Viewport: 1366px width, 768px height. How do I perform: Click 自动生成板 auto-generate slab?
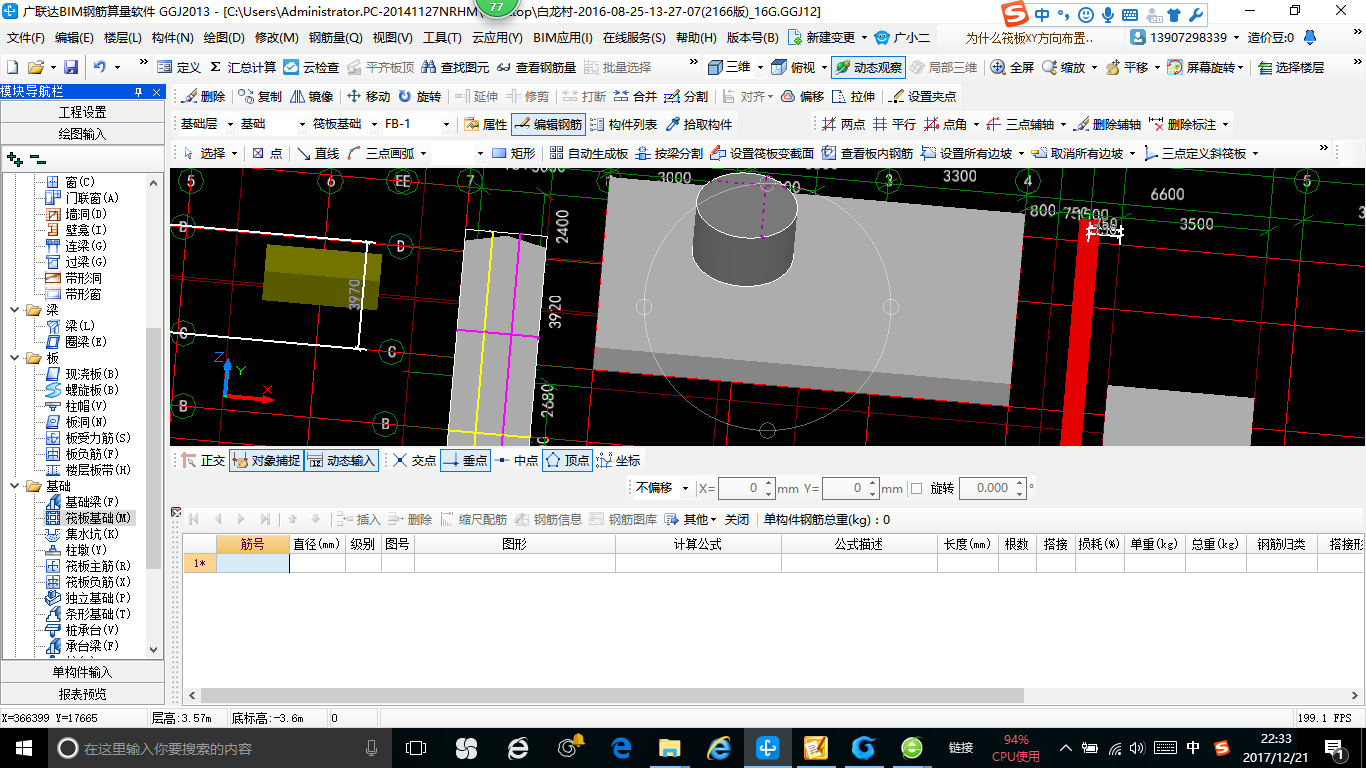tap(589, 153)
